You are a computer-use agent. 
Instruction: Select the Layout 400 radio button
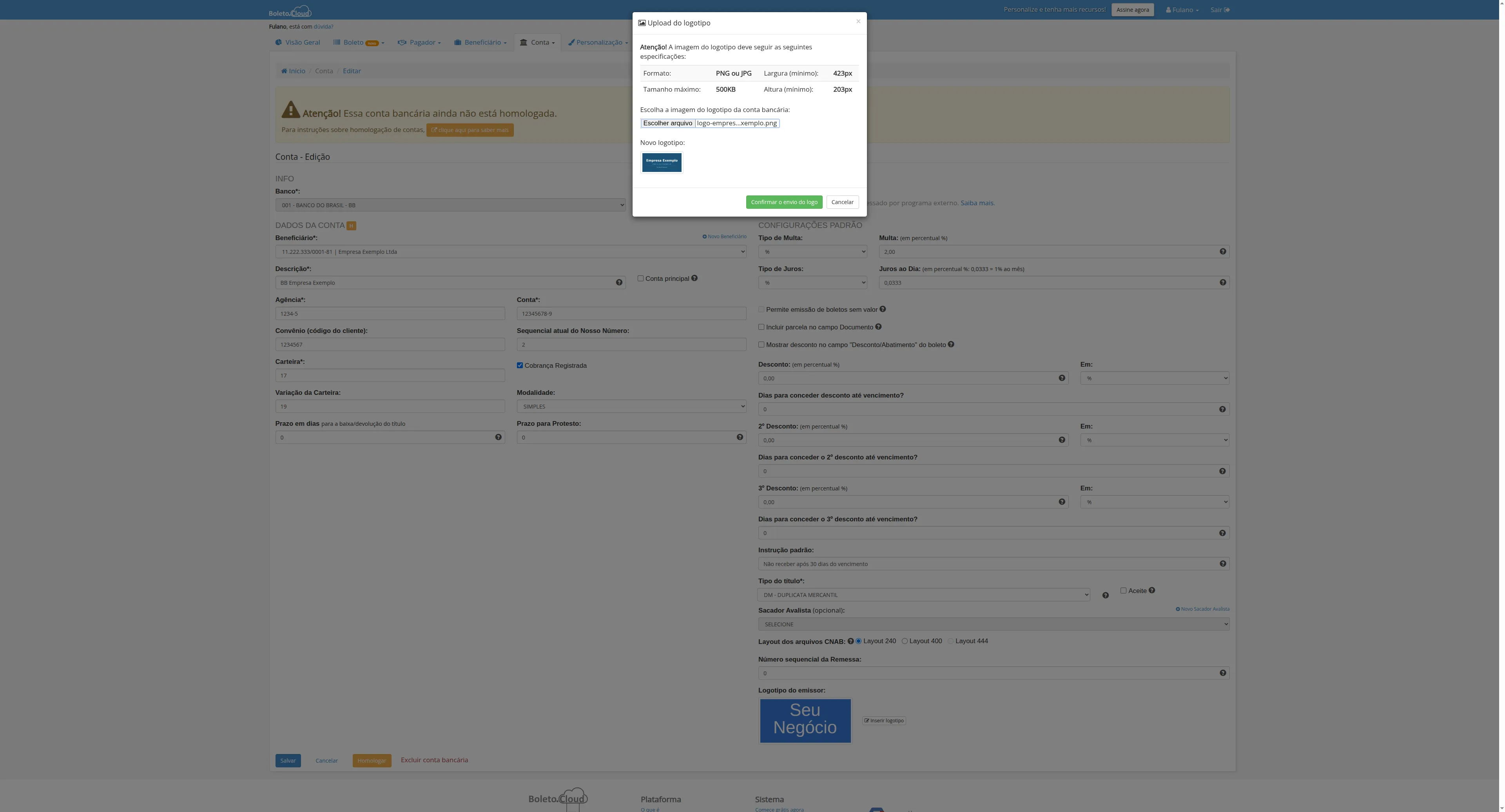905,640
